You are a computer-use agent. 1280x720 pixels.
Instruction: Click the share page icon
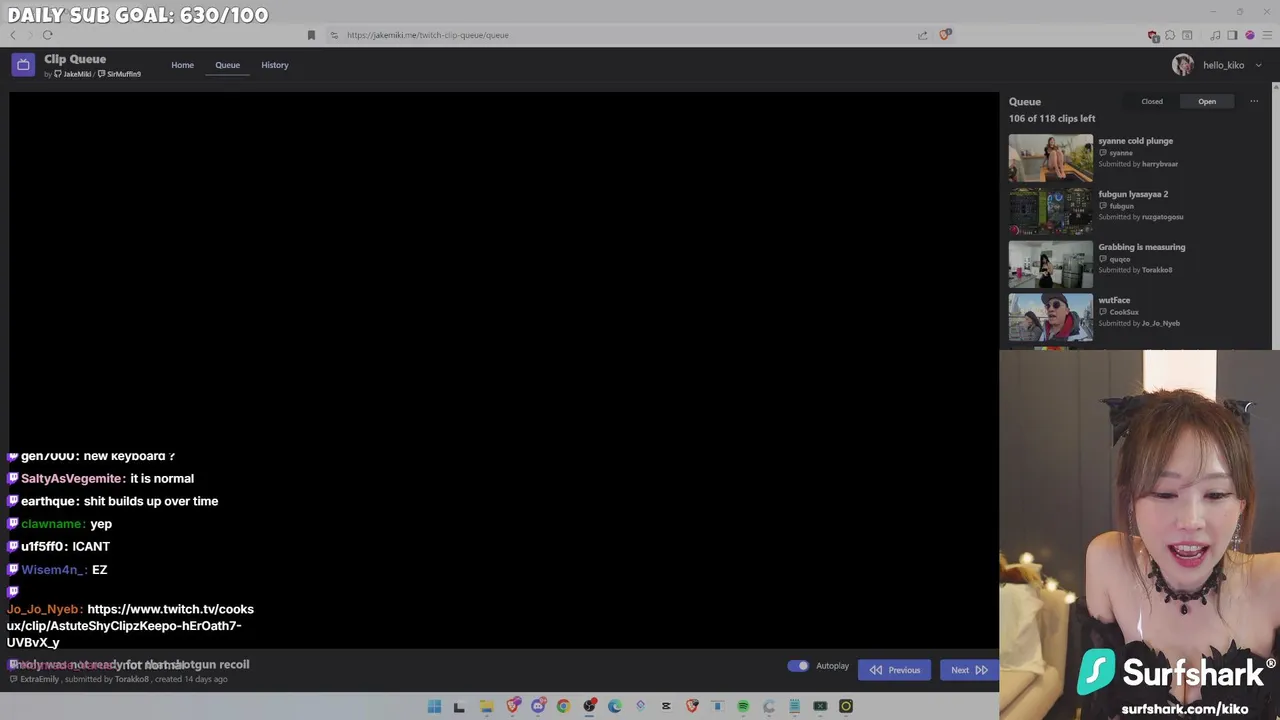pos(922,35)
